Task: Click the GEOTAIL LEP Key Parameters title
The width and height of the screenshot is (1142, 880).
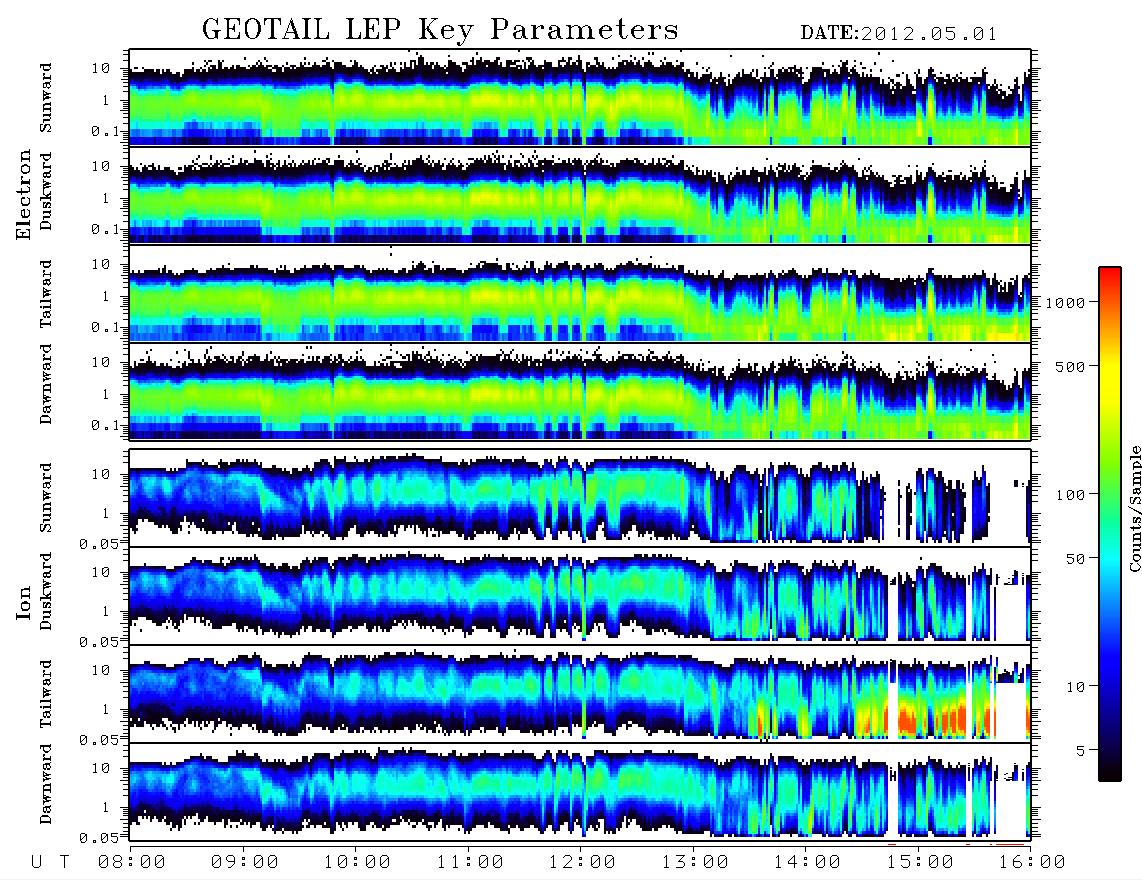Action: [440, 30]
